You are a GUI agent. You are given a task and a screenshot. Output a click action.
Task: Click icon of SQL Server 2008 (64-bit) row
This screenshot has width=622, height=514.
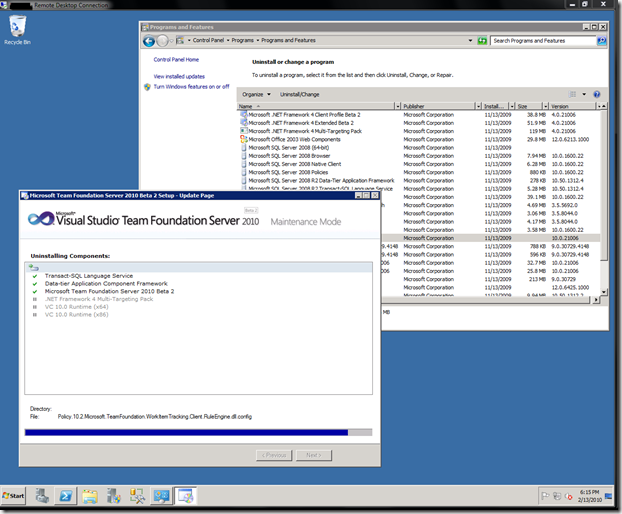pyautogui.click(x=244, y=148)
